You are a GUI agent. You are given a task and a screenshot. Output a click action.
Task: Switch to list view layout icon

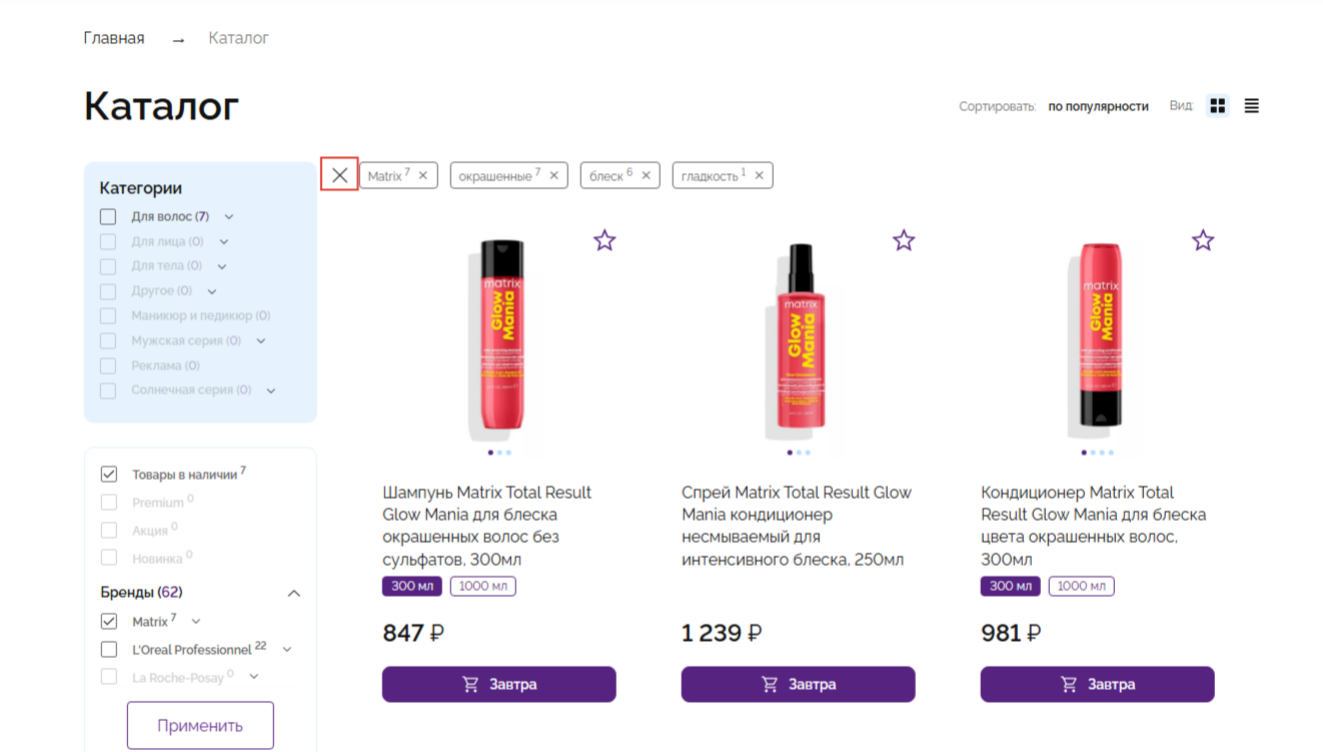tap(1251, 106)
